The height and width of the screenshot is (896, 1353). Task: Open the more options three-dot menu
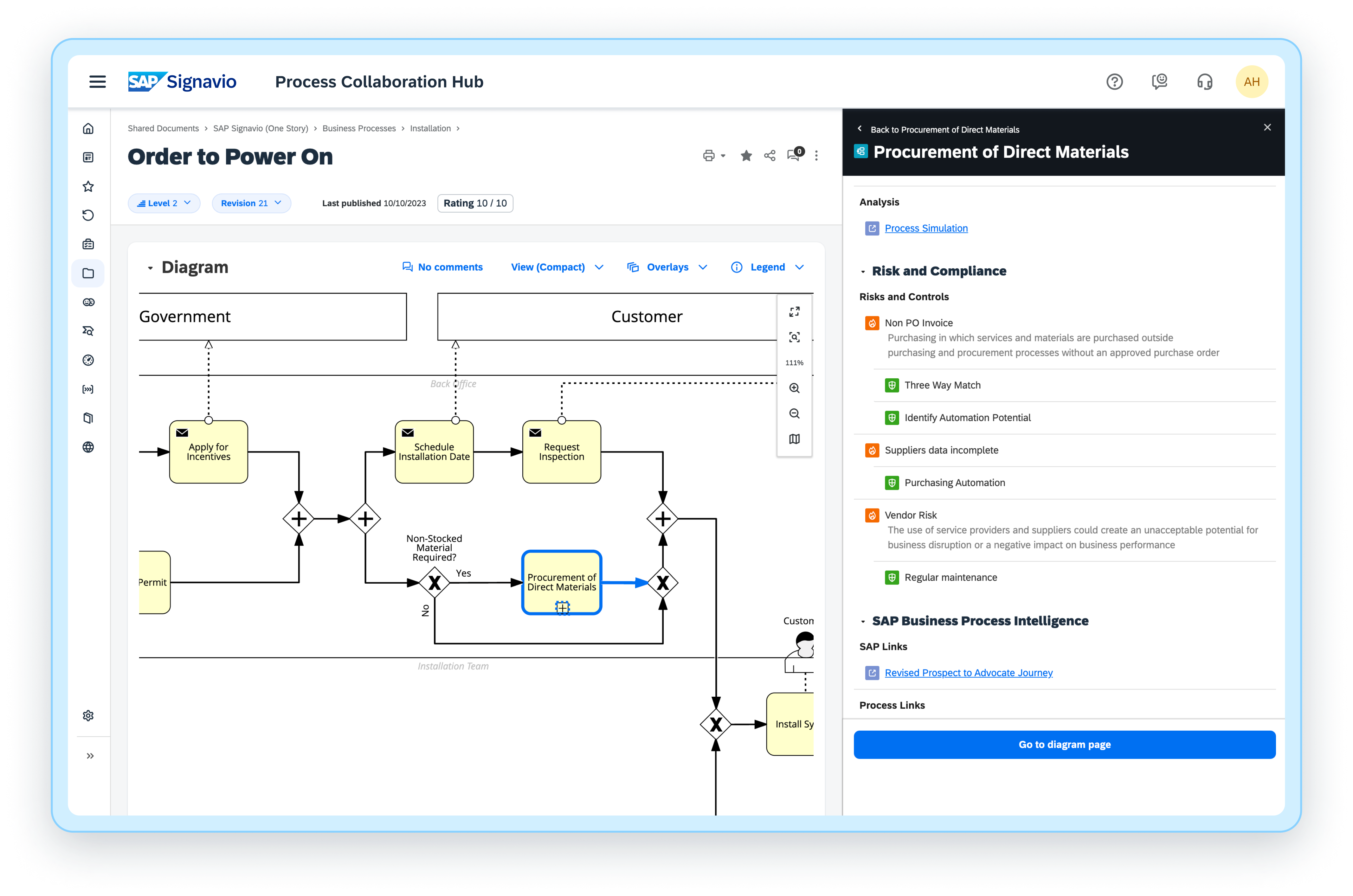[816, 156]
